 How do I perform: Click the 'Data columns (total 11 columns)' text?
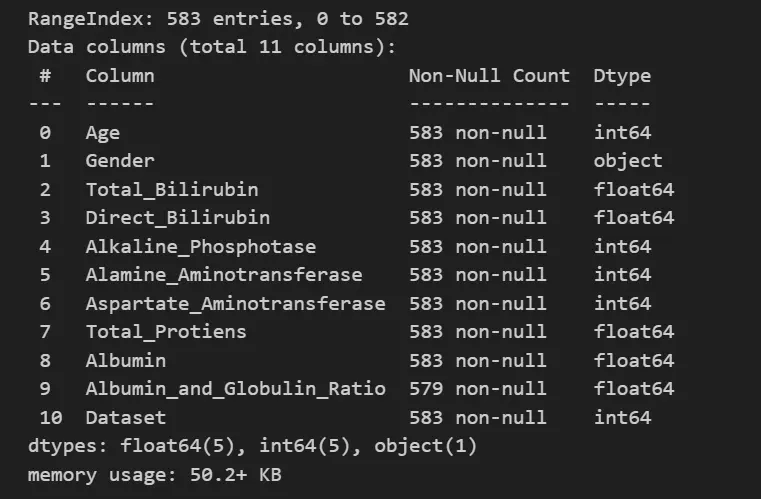pos(212,47)
